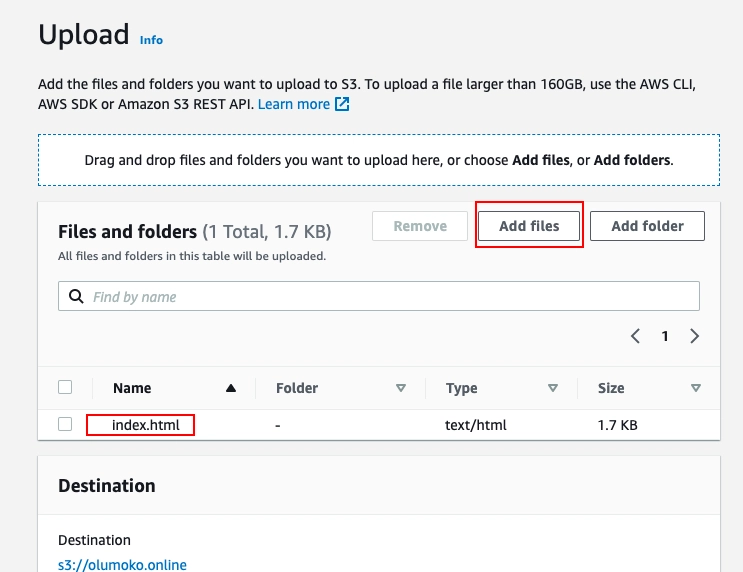Click the Add files button
The width and height of the screenshot is (743, 572).
pos(529,226)
